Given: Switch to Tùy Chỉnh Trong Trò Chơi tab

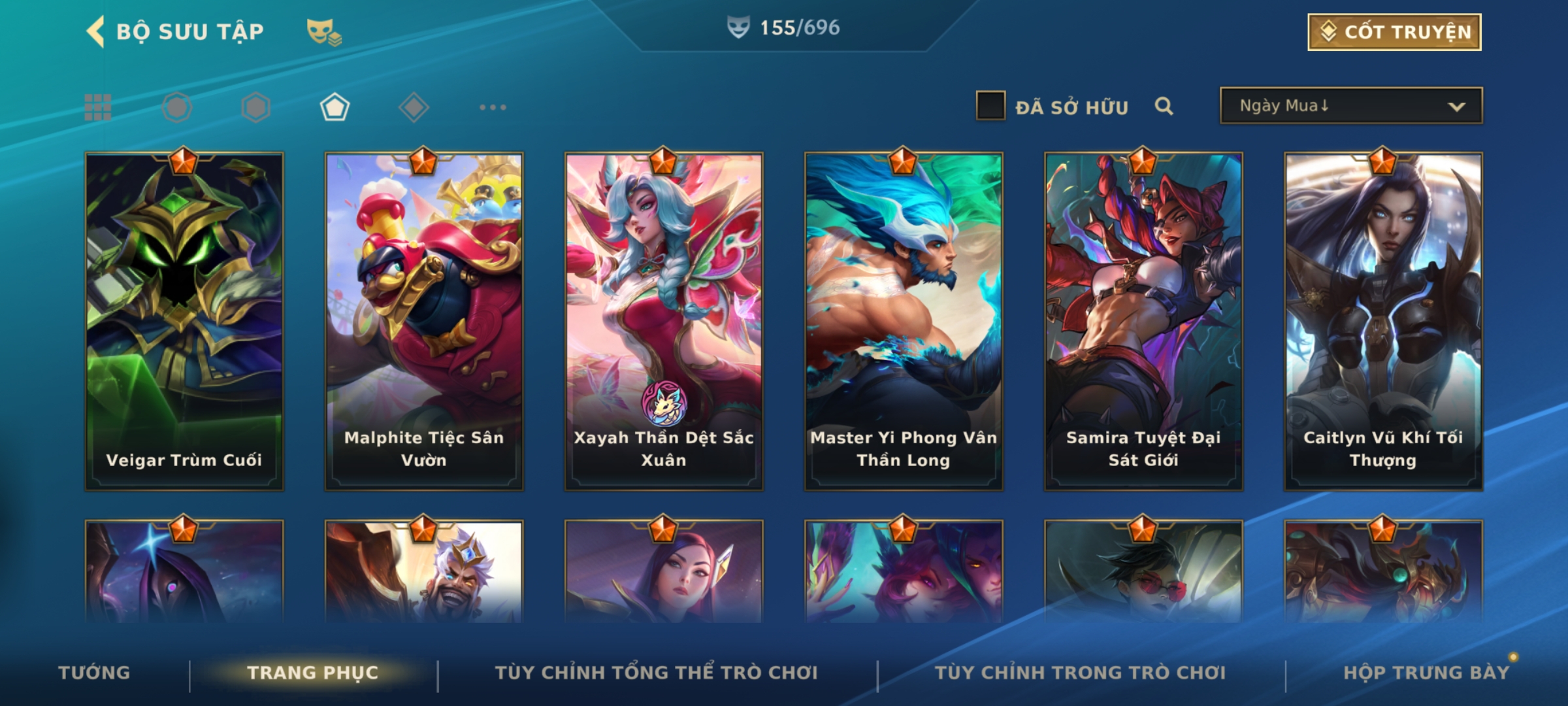Looking at the screenshot, I should pos(1081,673).
